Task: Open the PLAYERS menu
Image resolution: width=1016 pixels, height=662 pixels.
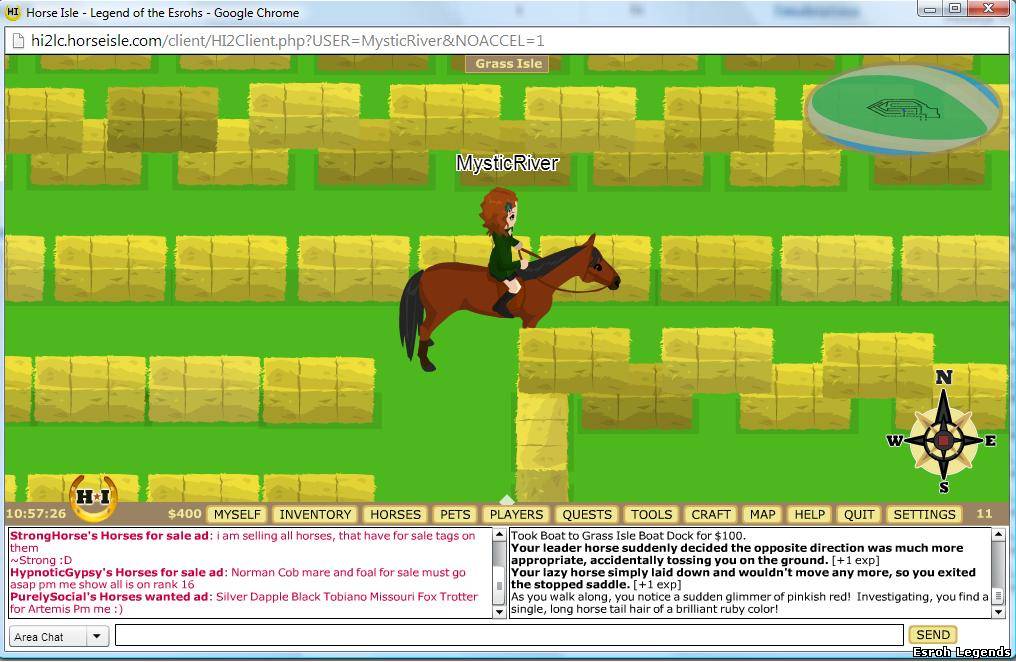Action: pos(516,514)
